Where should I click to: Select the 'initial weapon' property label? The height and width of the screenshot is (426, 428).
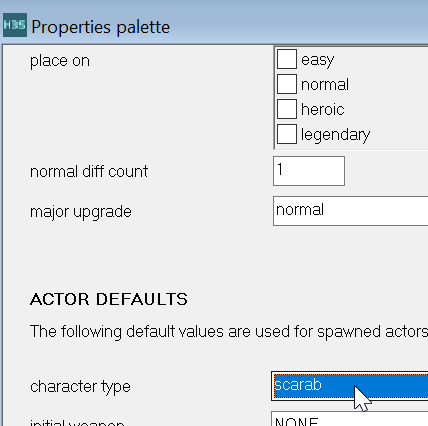point(77,422)
